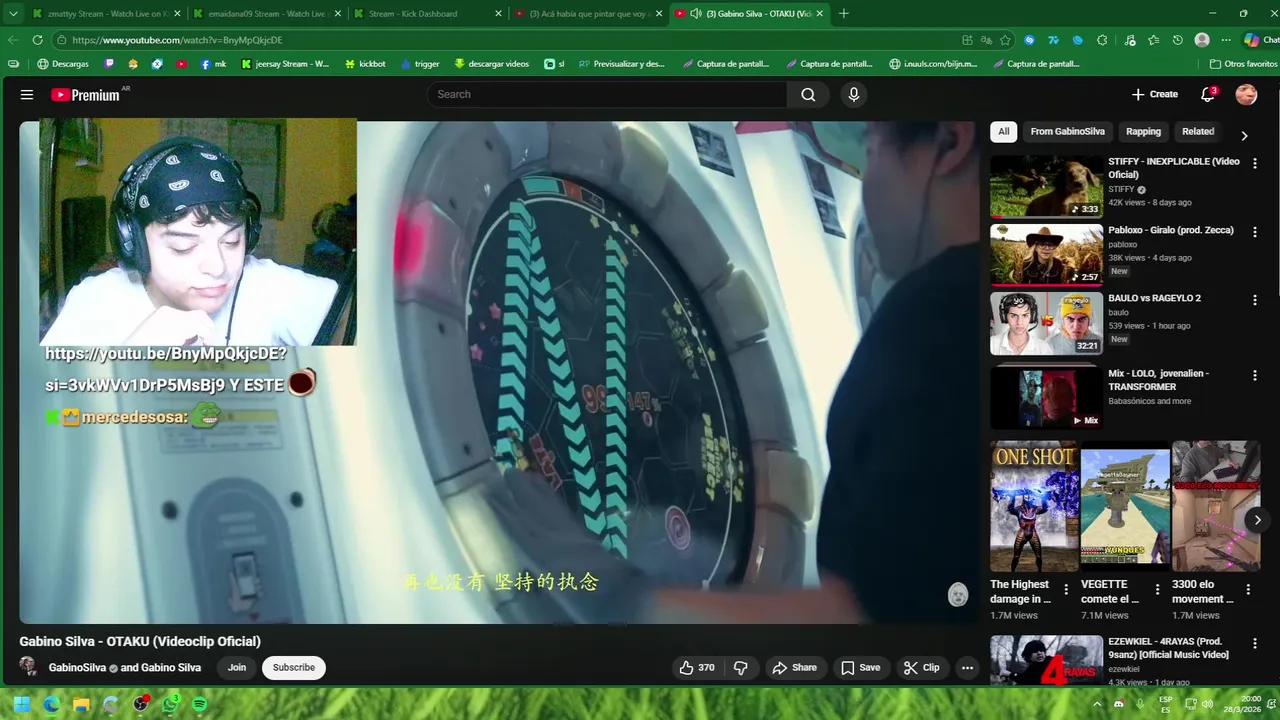Open options for EZEWKIEL - 4RAYAS video
1280x720 pixels.
pos(1255,645)
